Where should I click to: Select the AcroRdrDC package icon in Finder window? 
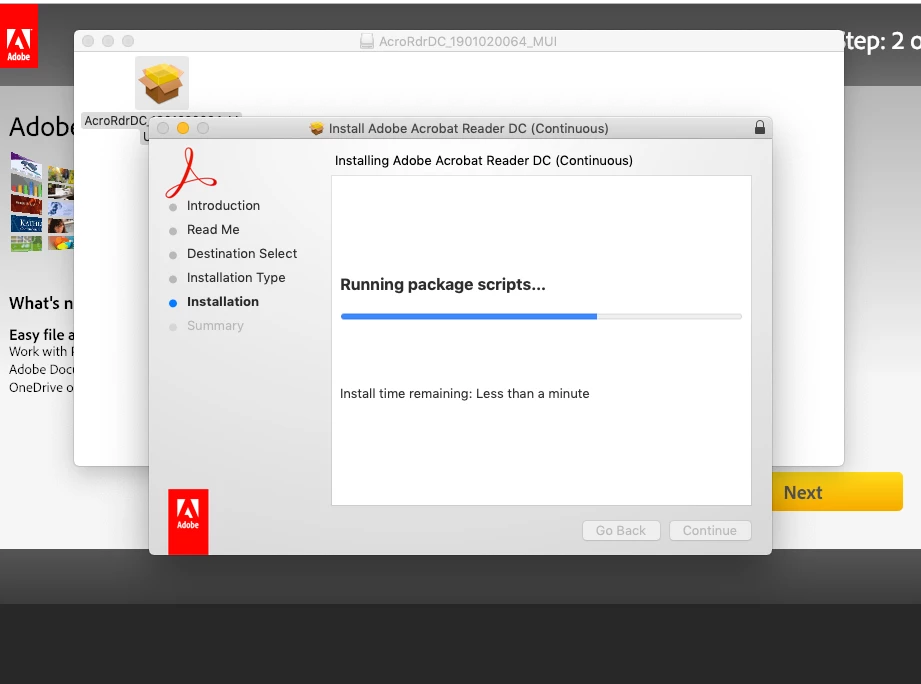click(162, 83)
